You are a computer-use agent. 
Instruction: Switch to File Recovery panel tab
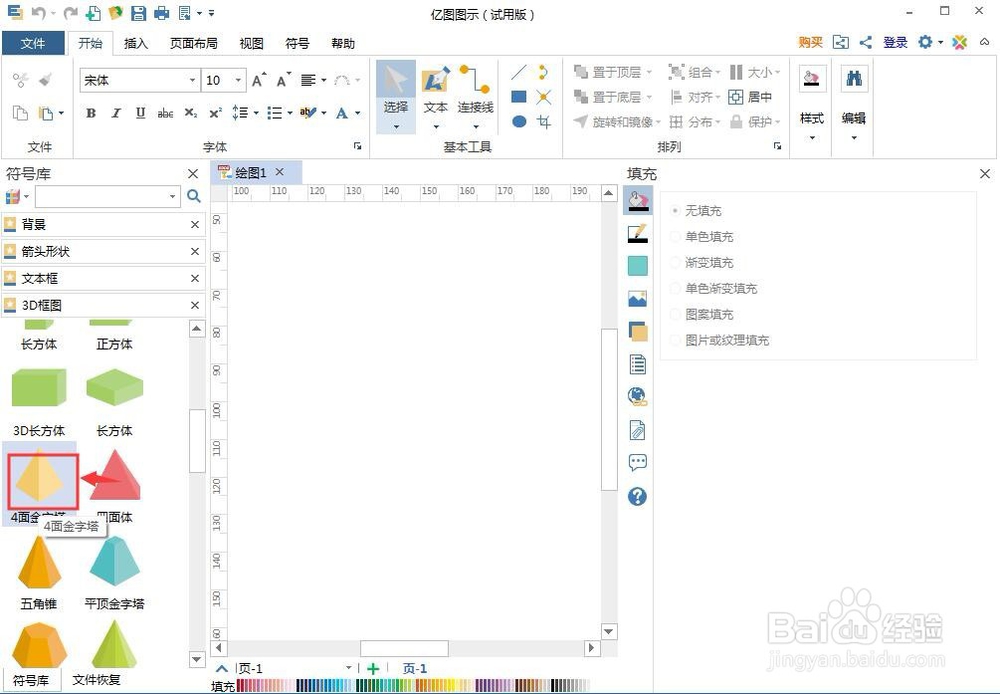pyautogui.click(x=96, y=680)
